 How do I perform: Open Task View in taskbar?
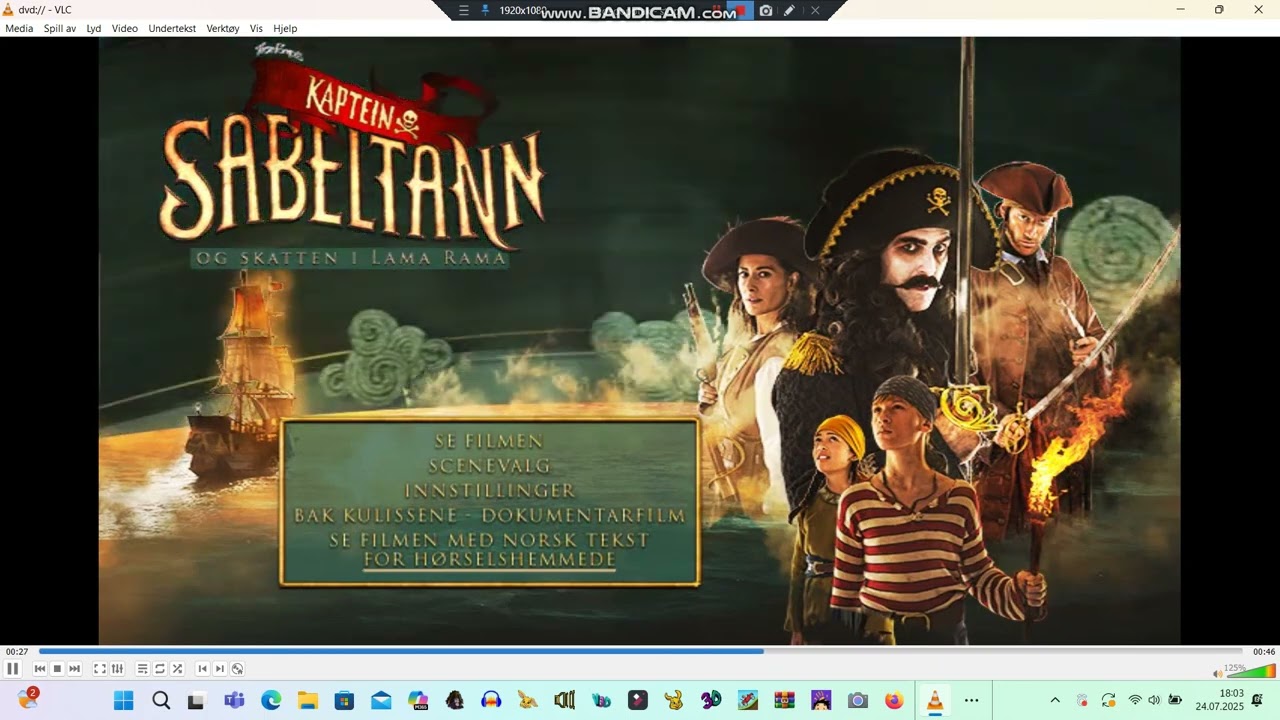coord(197,701)
